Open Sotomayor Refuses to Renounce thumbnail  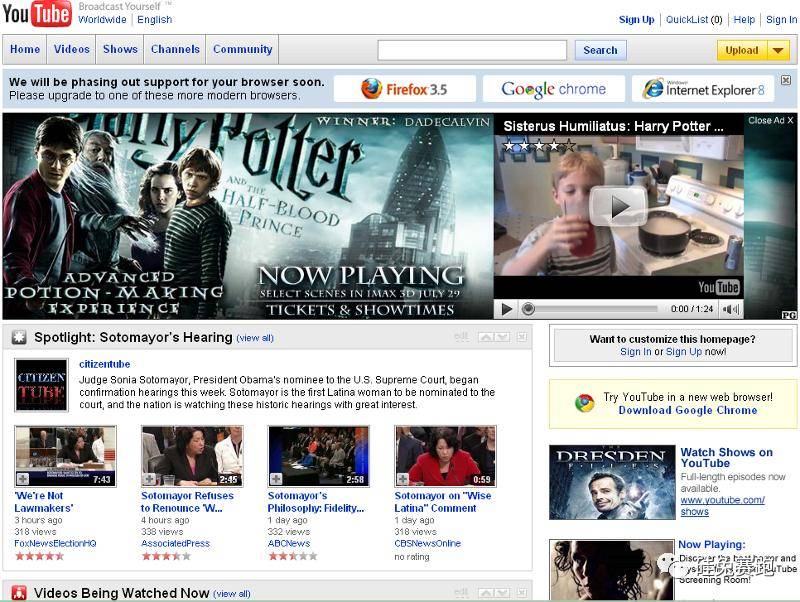coord(192,456)
